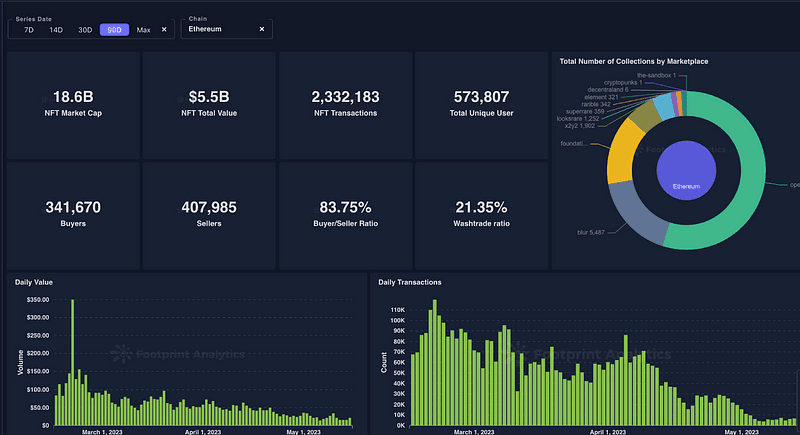
Task: Click the 407,985 Sellers value
Action: tap(209, 207)
